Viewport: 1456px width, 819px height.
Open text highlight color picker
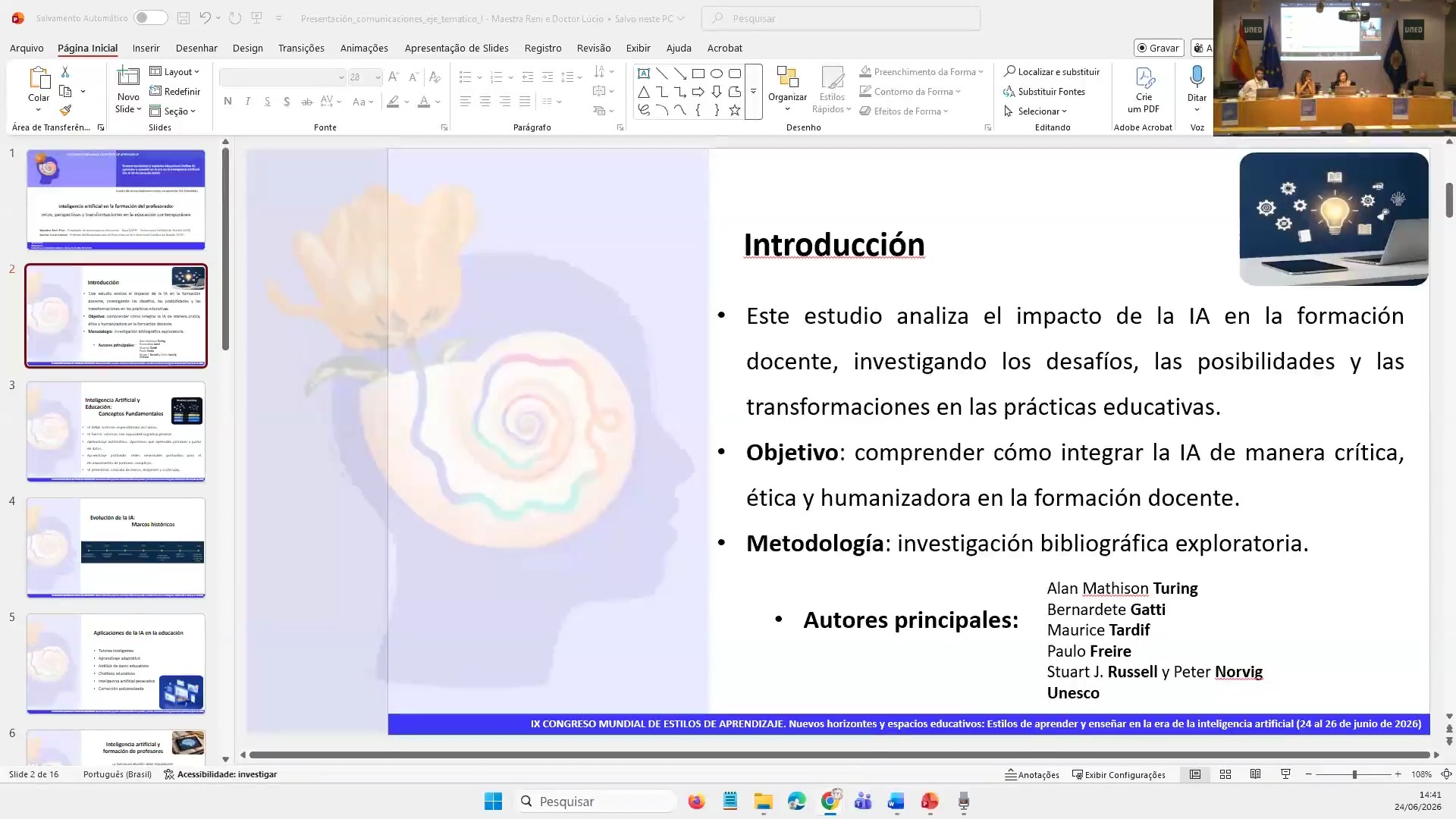pyautogui.click(x=393, y=101)
